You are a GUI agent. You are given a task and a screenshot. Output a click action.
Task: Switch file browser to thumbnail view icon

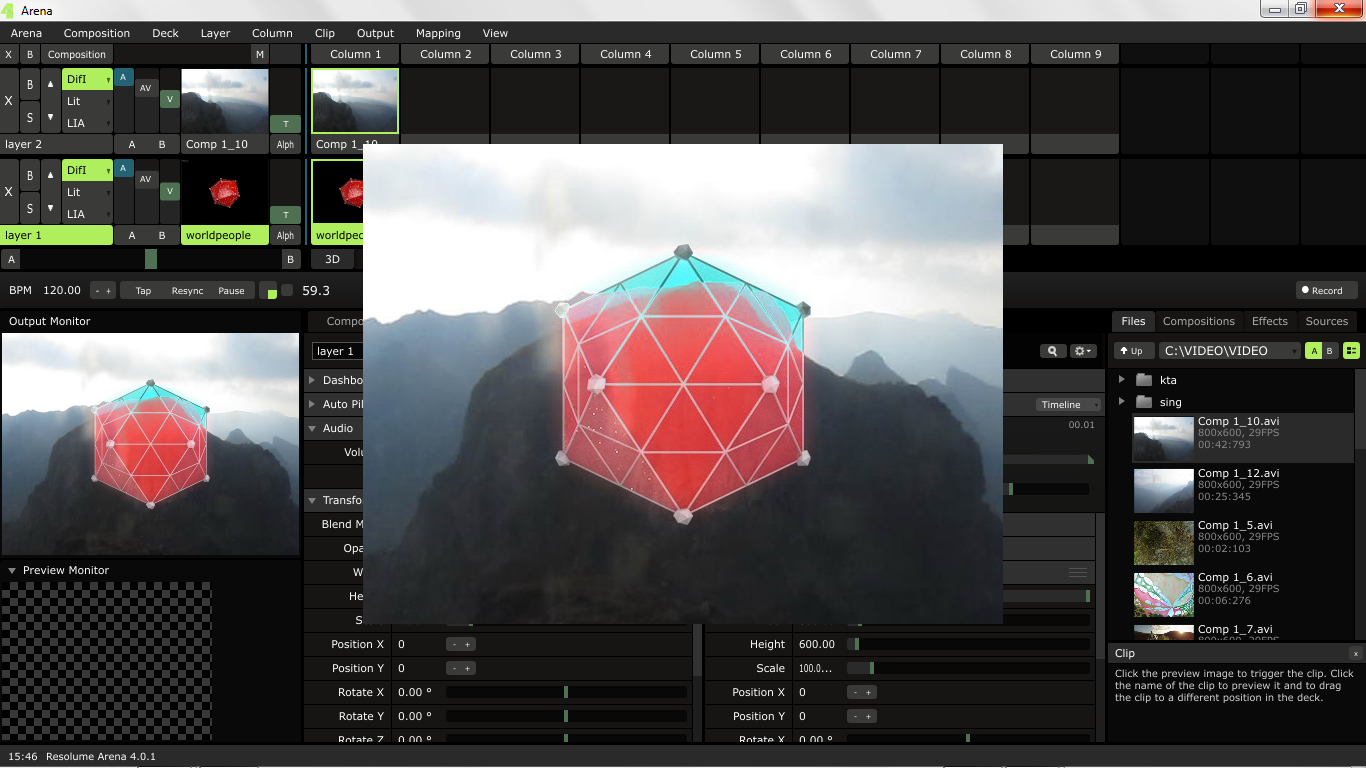(1352, 351)
